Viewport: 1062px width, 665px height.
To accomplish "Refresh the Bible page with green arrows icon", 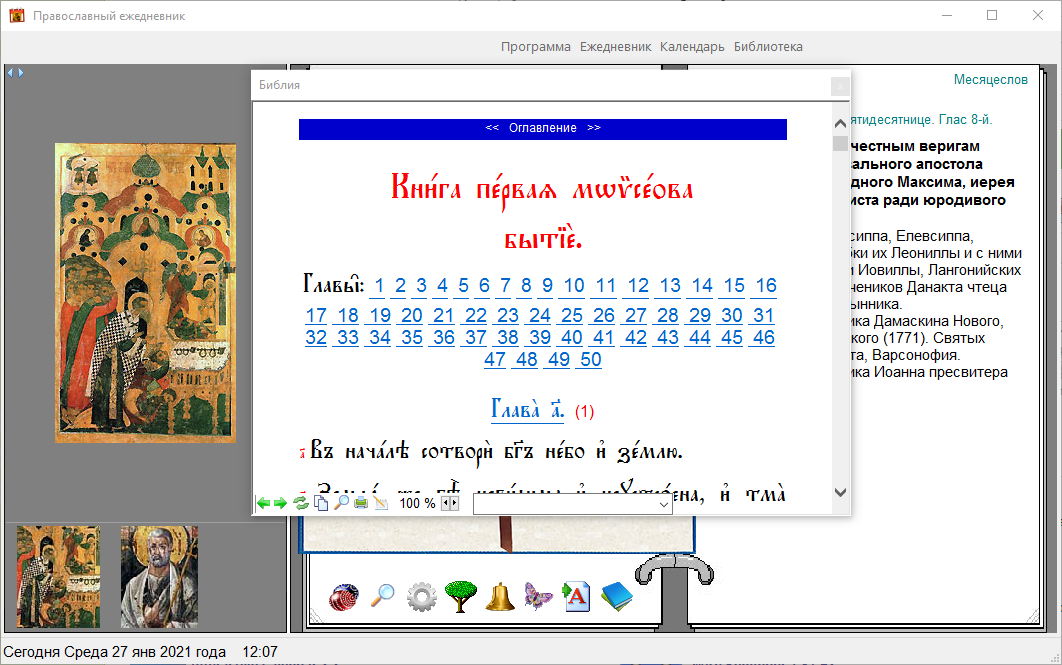I will click(301, 503).
